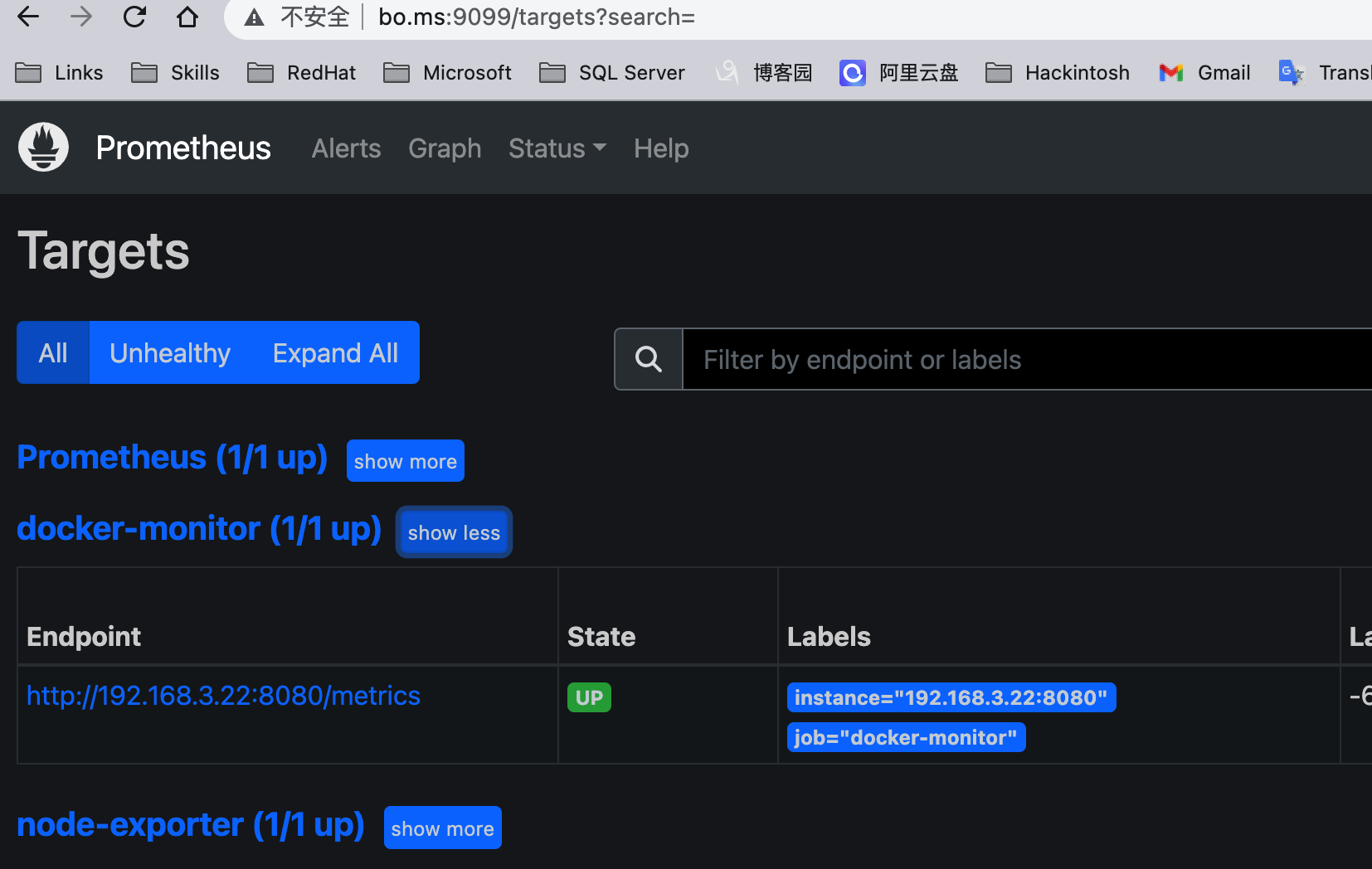Open the 192.168.3.22:8080/metrics endpoint link
Viewport: 1372px width, 869px height.
point(223,696)
